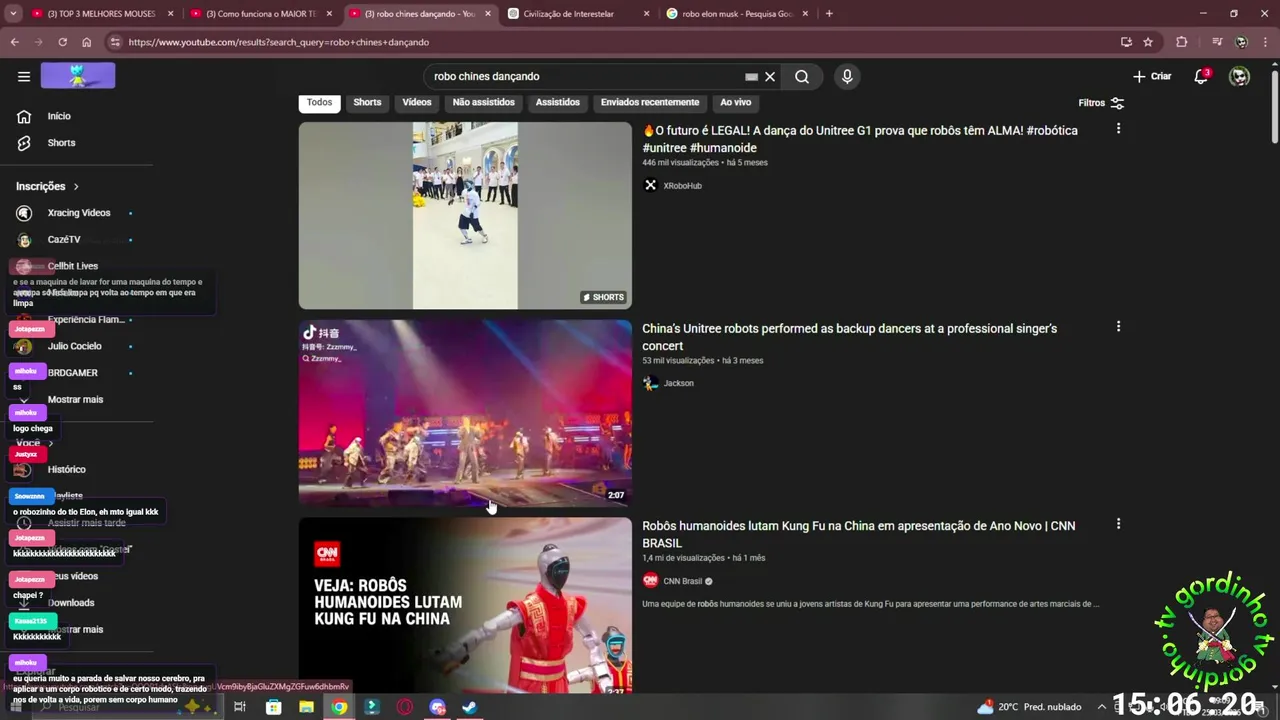Switch to 'Civilização de Interestelar' tab
The image size is (1280, 720).
click(578, 14)
